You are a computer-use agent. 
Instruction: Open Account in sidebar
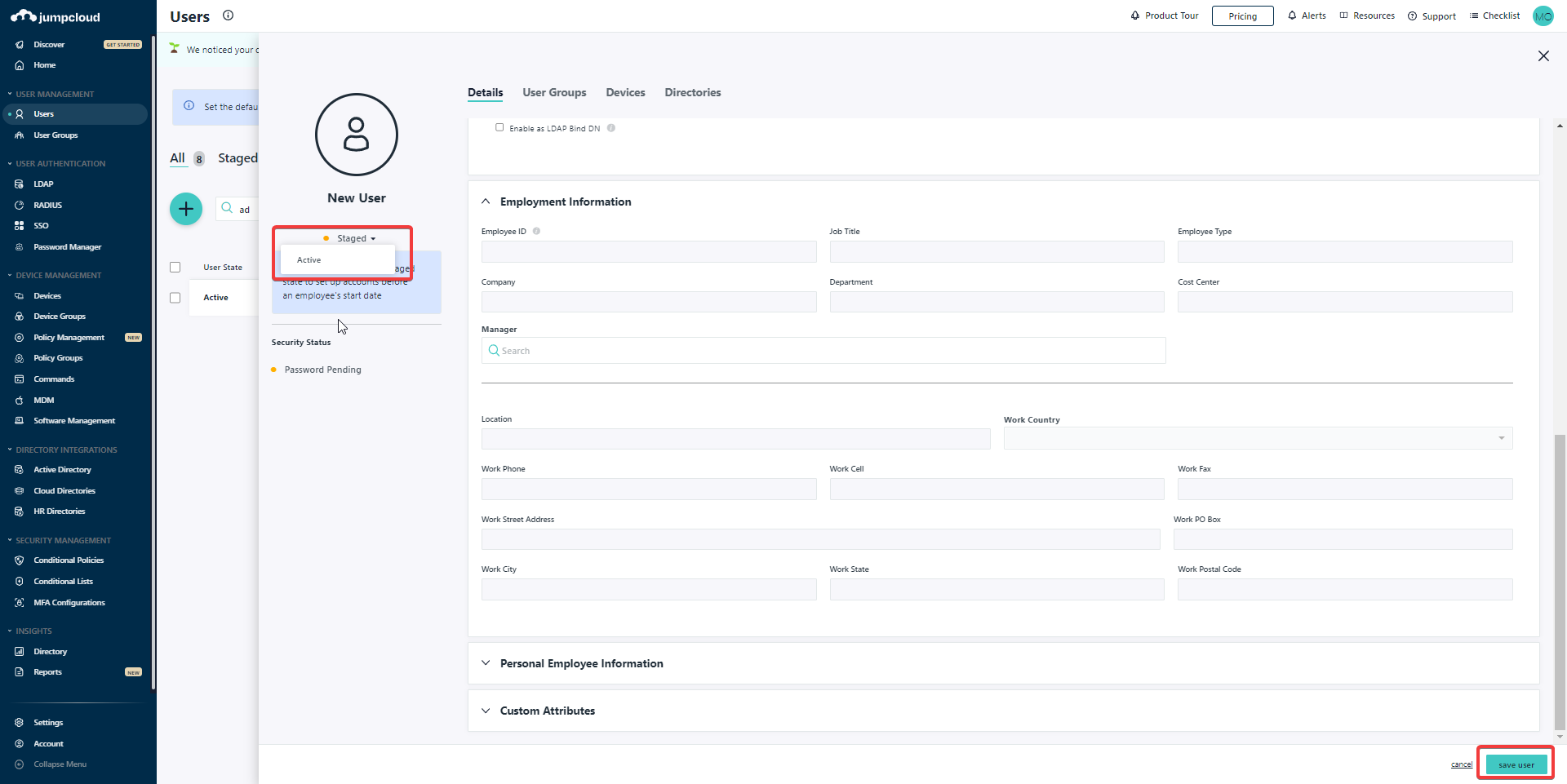click(x=48, y=744)
